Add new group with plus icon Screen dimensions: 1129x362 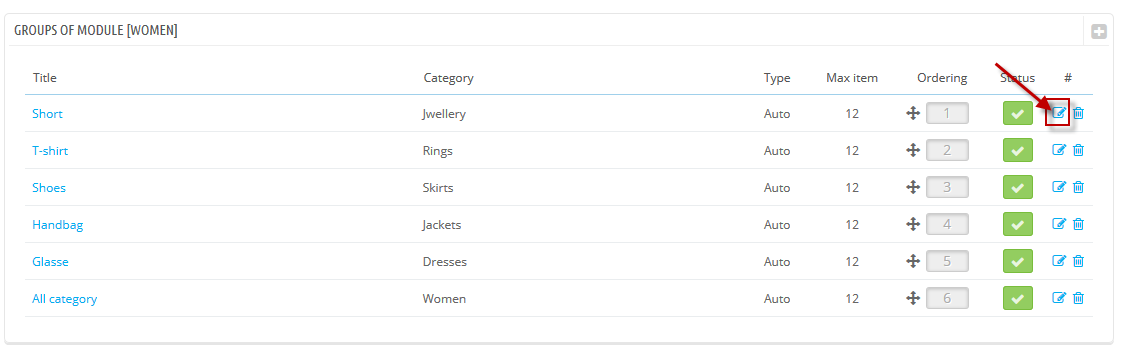[1099, 32]
